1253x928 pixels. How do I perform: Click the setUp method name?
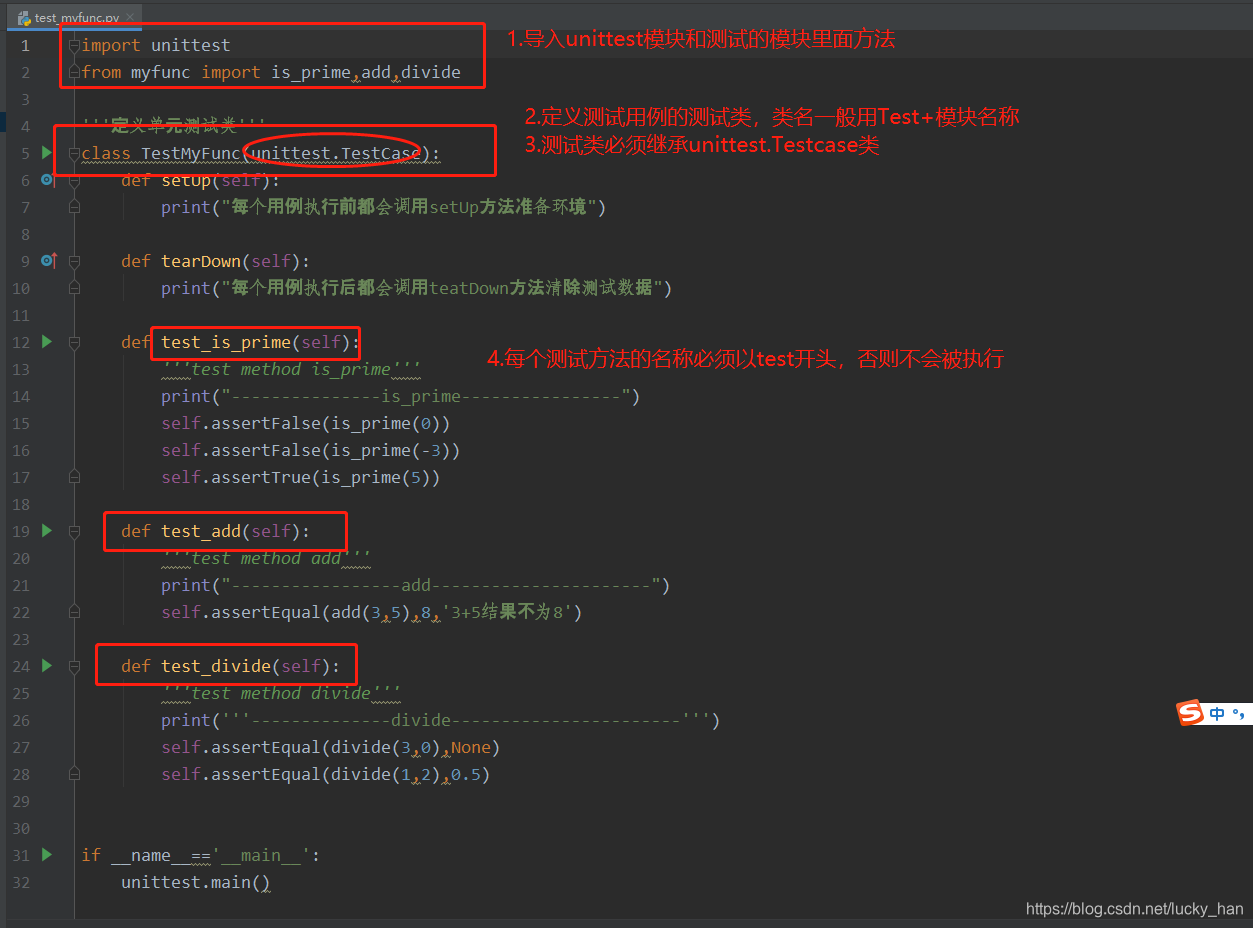click(186, 180)
